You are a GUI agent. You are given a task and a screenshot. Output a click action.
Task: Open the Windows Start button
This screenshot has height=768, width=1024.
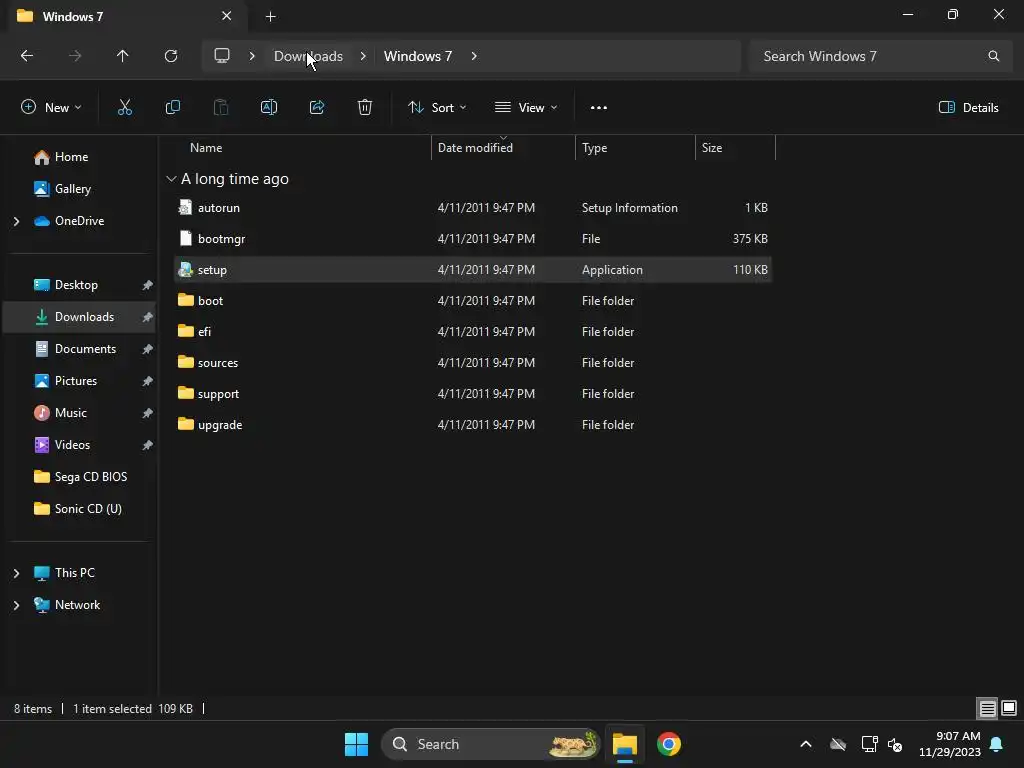357,744
